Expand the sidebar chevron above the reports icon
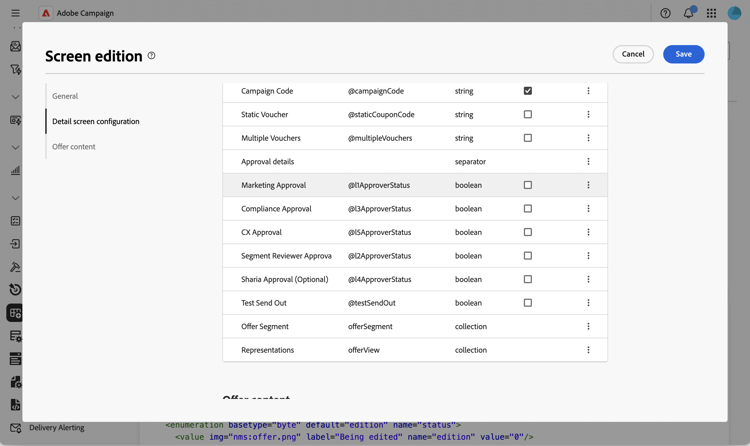 point(15,147)
